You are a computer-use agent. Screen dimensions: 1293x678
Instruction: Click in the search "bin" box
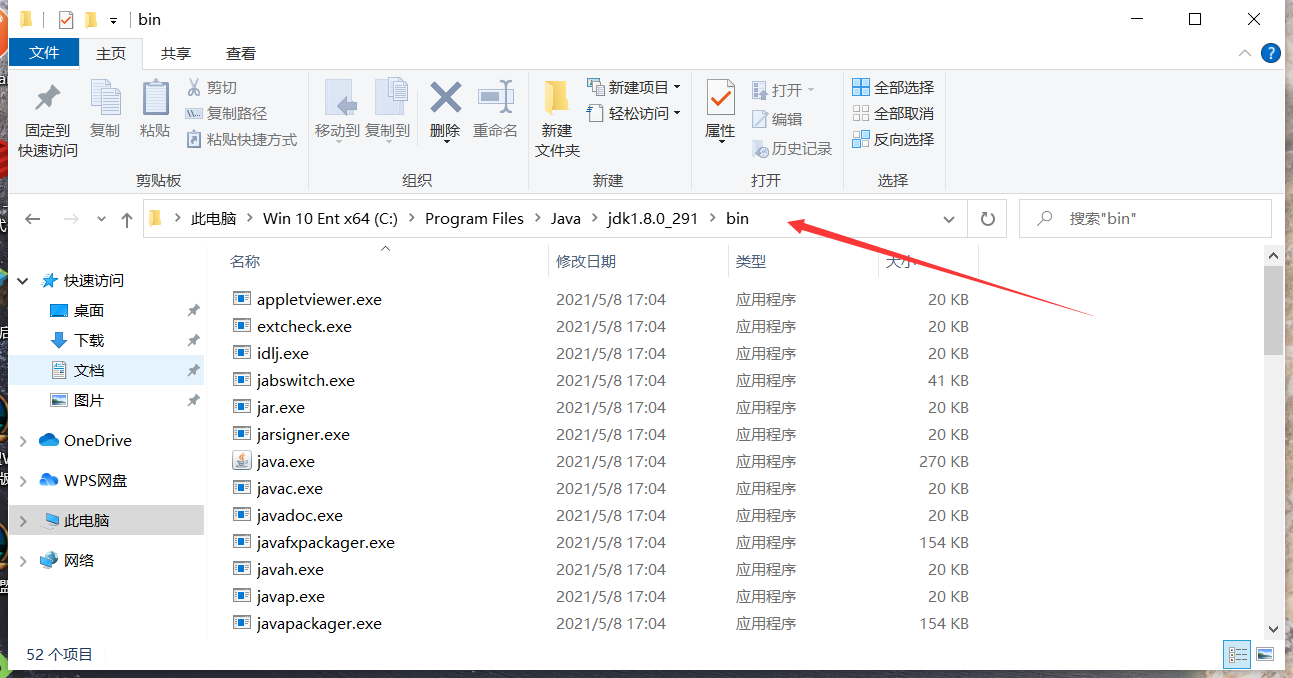click(x=1145, y=219)
